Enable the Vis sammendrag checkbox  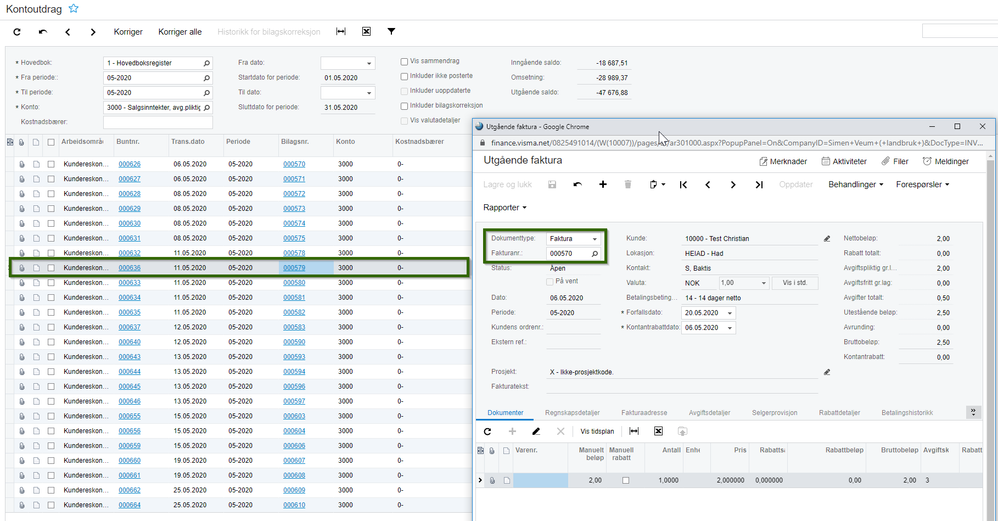point(404,62)
